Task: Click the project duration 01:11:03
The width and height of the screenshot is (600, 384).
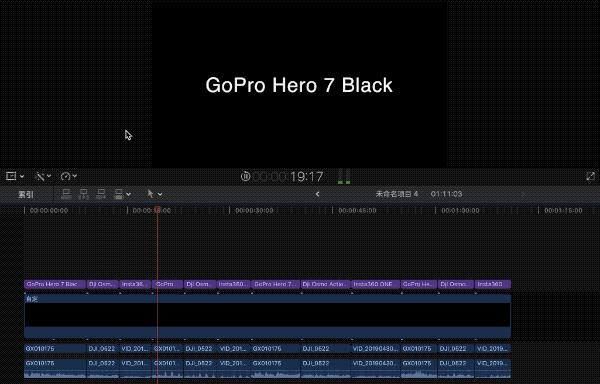Action: tap(446, 194)
